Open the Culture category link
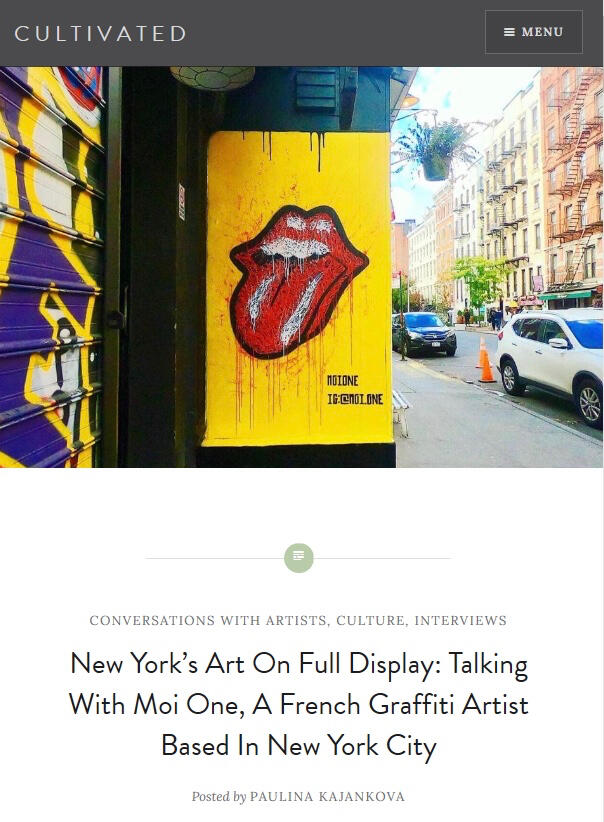Image resolution: width=604 pixels, height=822 pixels. (x=371, y=621)
